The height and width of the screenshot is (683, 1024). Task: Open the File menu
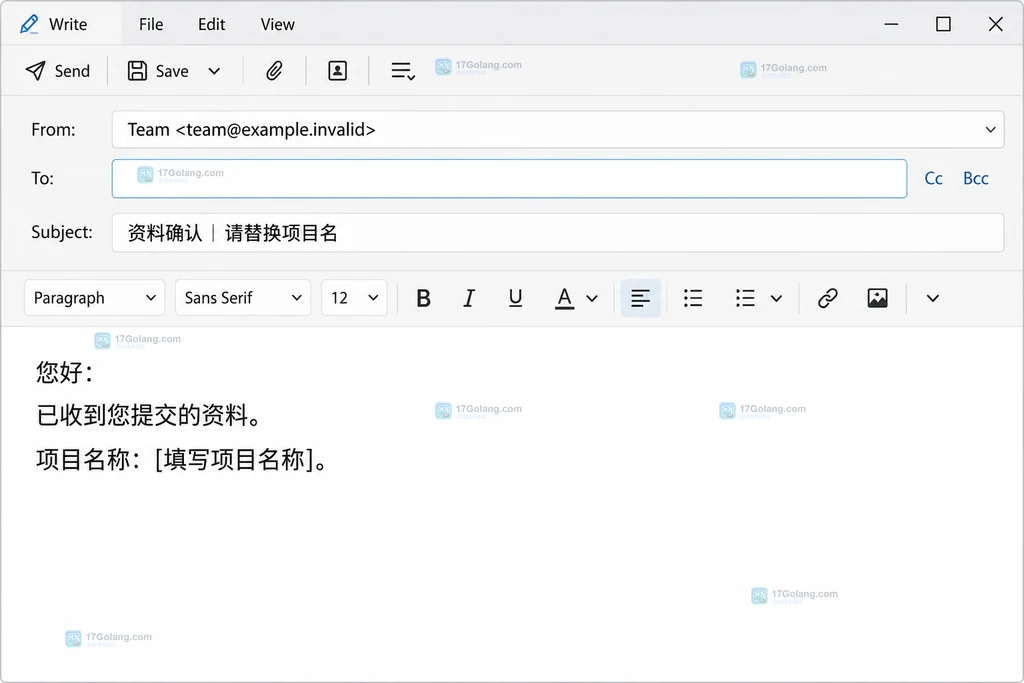pyautogui.click(x=151, y=24)
